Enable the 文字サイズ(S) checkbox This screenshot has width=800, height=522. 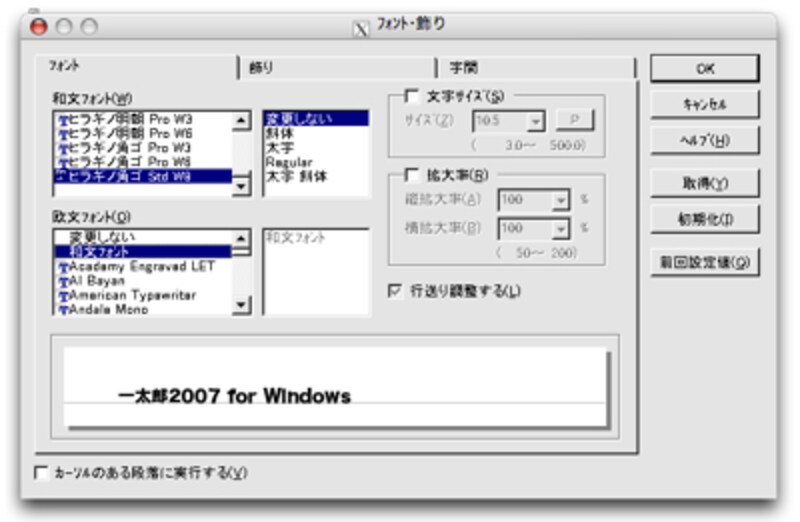click(411, 95)
